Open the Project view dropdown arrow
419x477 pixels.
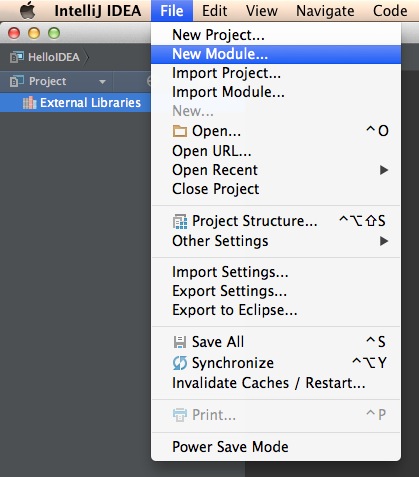[x=102, y=82]
